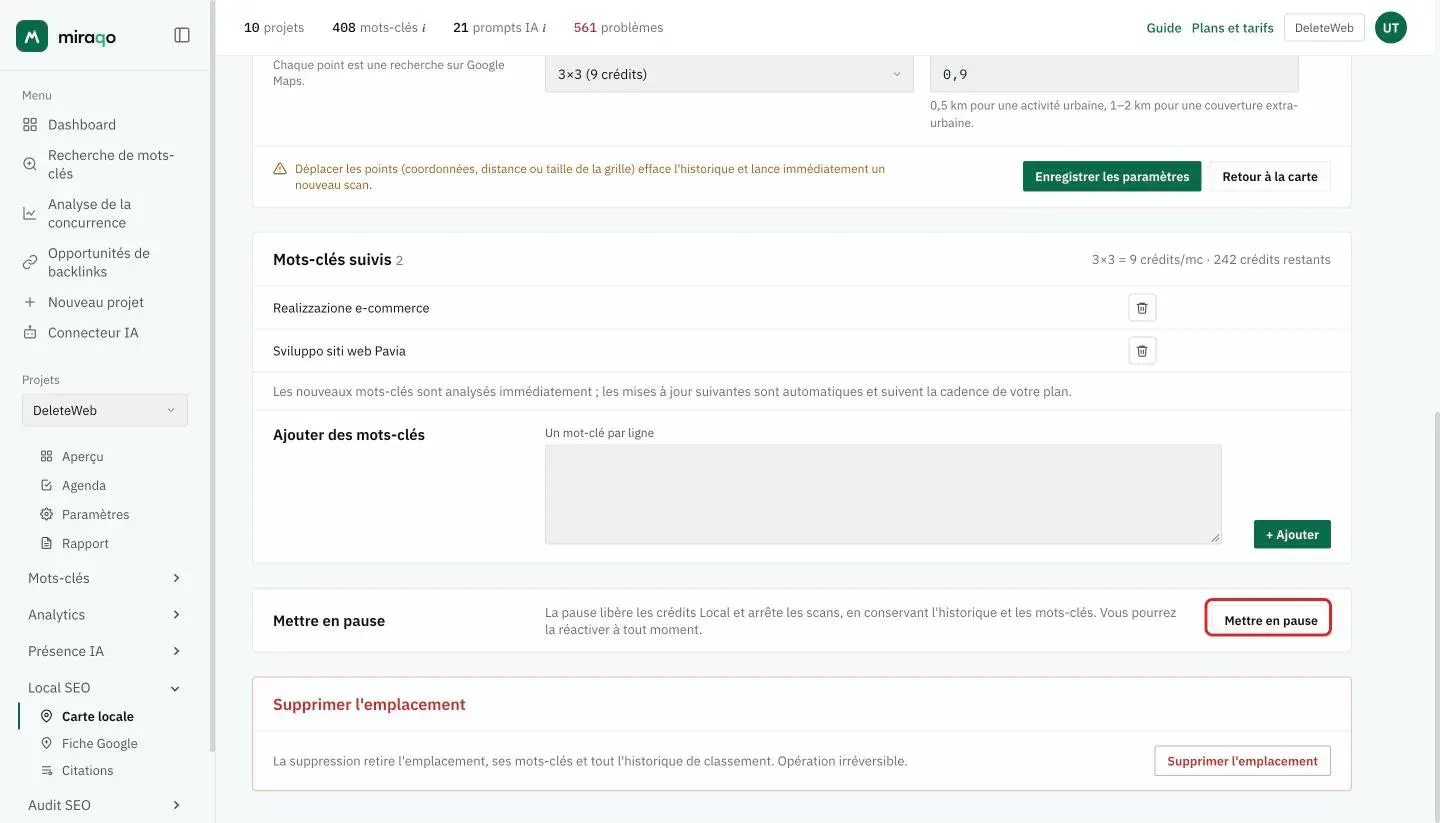Click the sidebar vertical scrollbar
This screenshot has height=823, width=1440.
212,376
